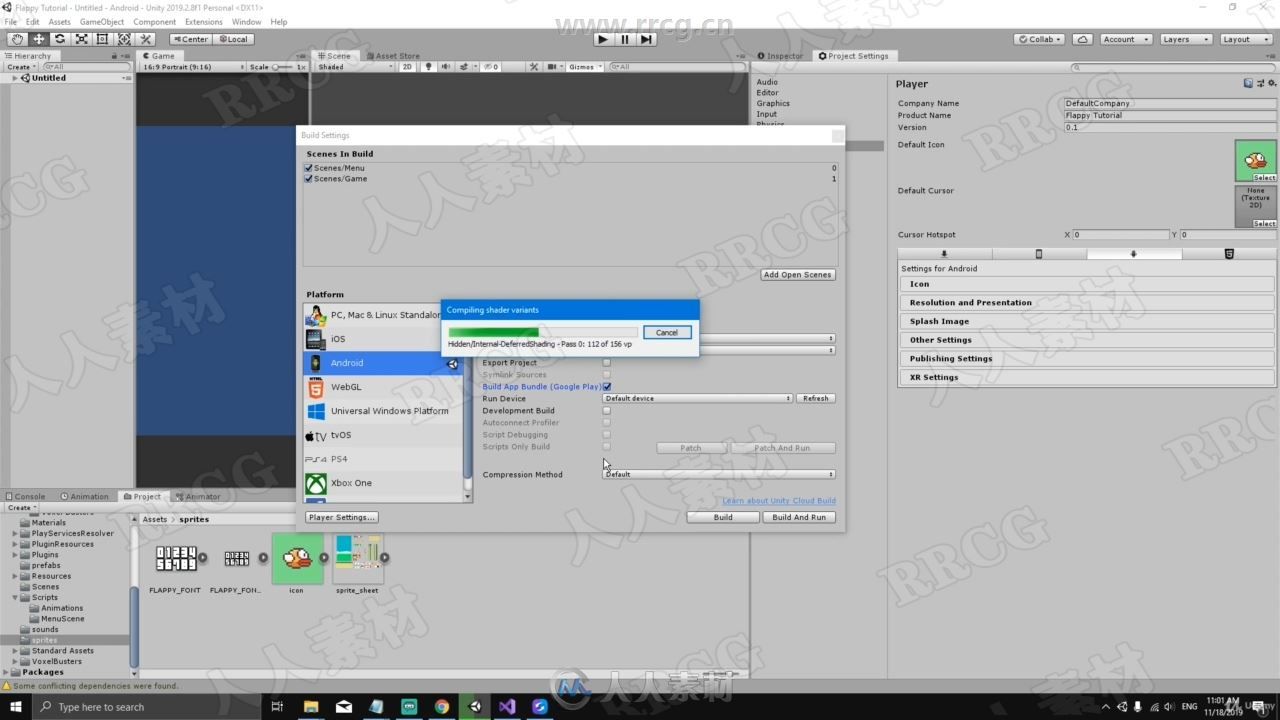This screenshot has height=720, width=1280.
Task: Expand the sprite_sheet asset arrow
Action: 384,558
